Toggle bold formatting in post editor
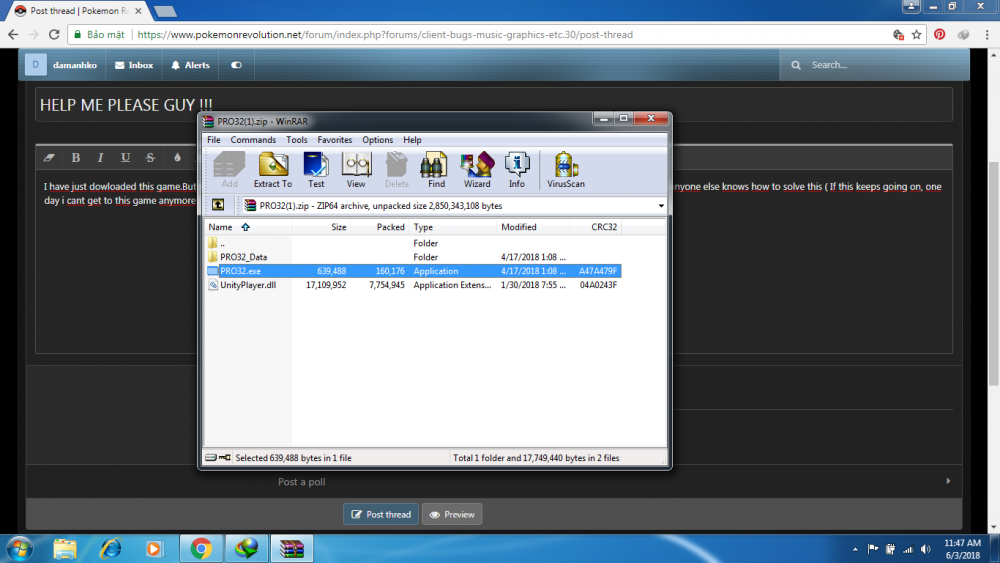The height and width of the screenshot is (563, 1000). coord(76,158)
